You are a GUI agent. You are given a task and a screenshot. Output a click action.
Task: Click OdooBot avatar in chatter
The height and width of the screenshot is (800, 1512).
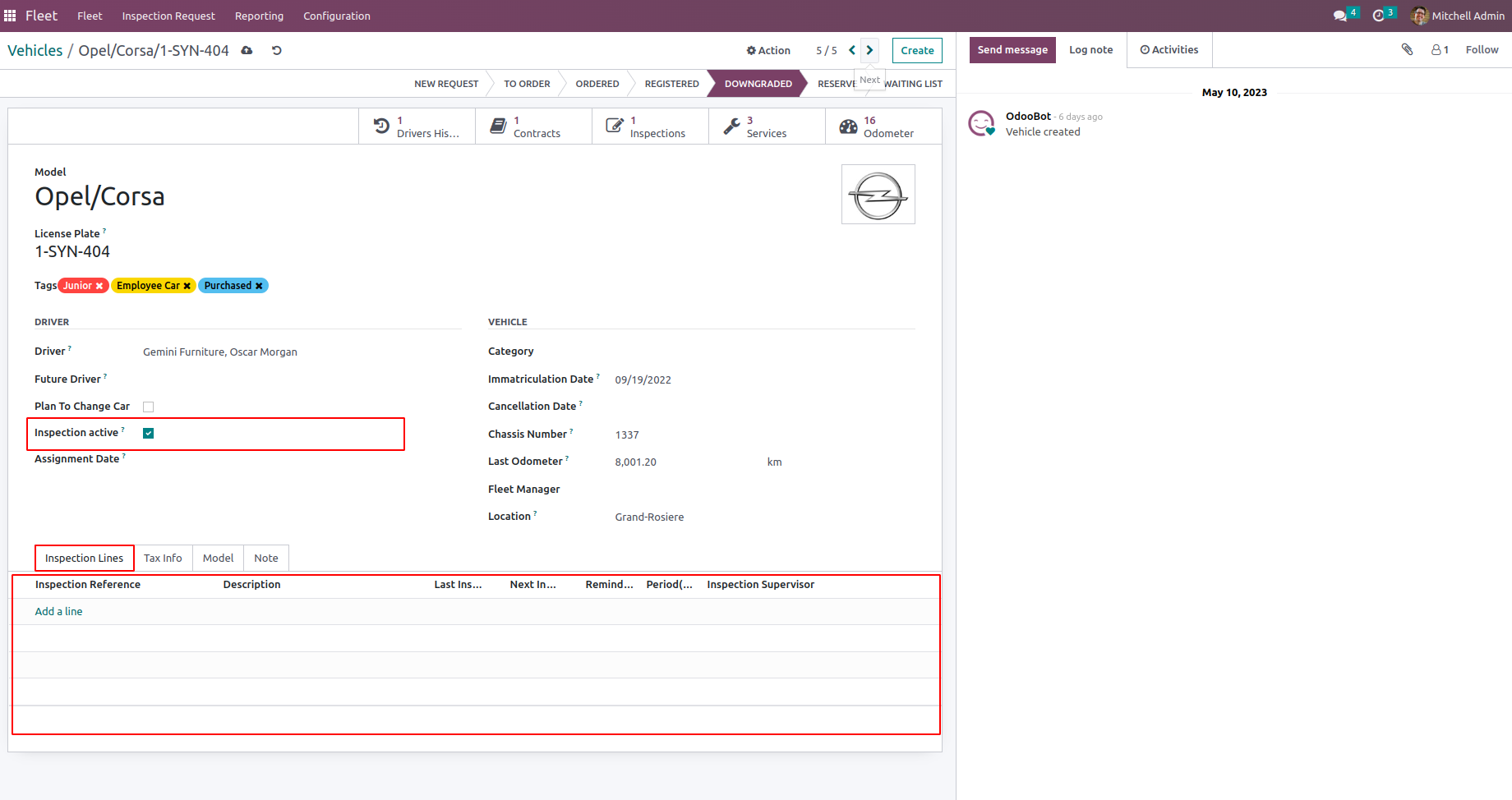[982, 123]
